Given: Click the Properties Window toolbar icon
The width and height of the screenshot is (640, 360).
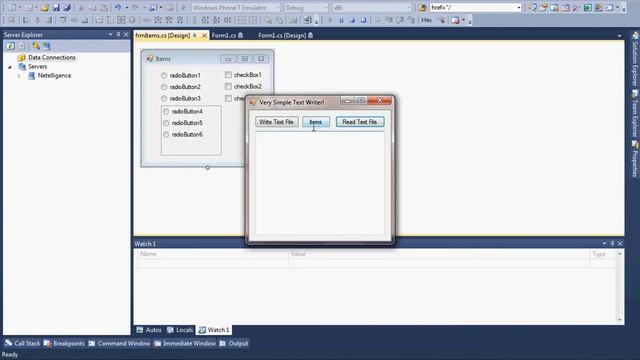Looking at the screenshot, I should pos(543,8).
